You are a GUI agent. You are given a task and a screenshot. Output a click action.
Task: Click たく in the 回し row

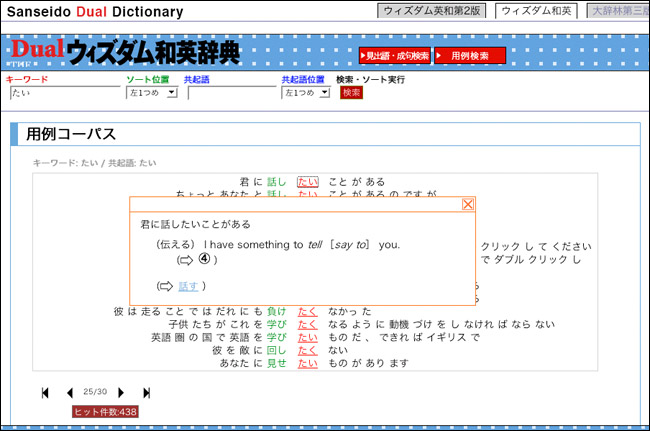(x=308, y=351)
